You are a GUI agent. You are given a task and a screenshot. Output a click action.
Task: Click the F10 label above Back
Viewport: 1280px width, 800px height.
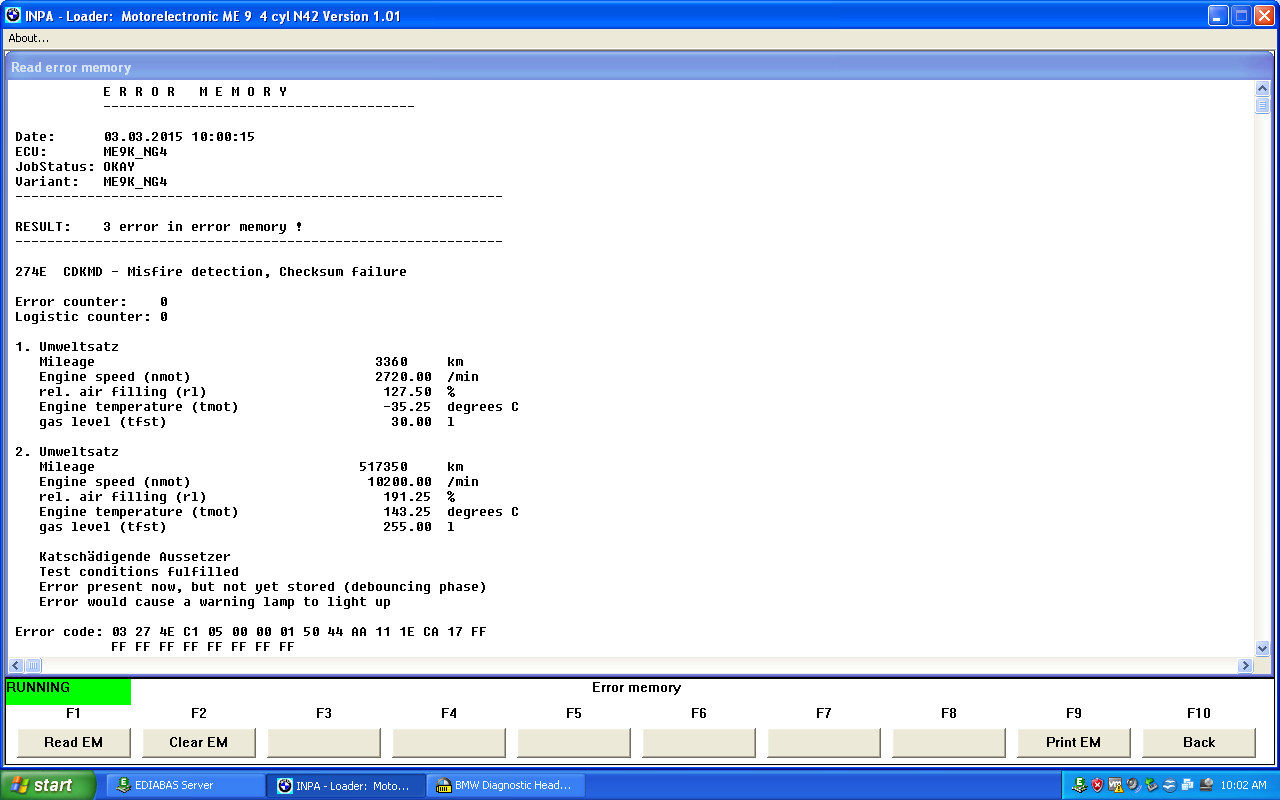[x=1199, y=713]
